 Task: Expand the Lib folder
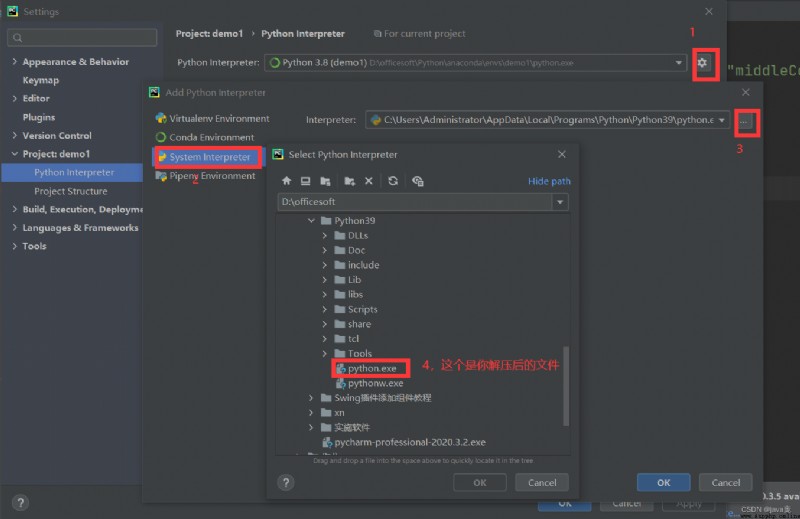pos(324,280)
